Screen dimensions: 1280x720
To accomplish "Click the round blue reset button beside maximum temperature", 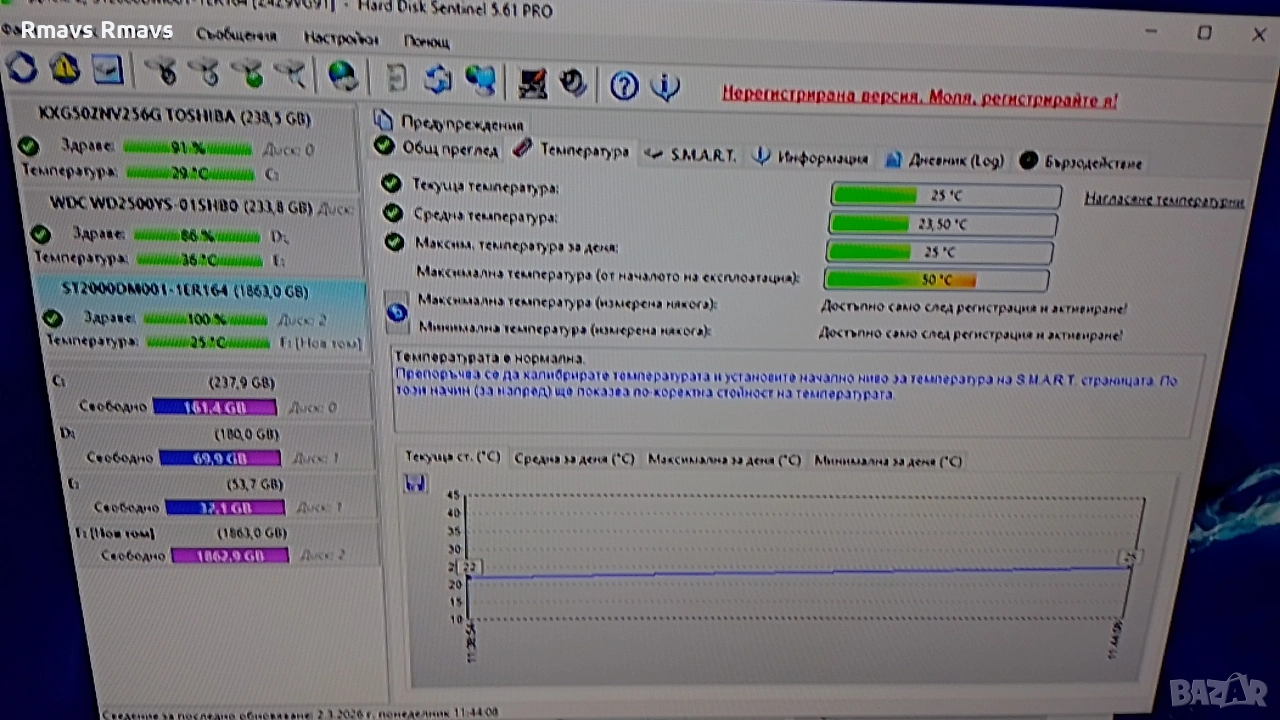I will pos(396,313).
